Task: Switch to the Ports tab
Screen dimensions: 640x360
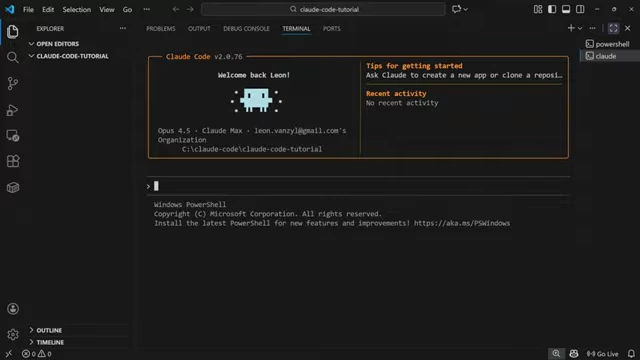Action: click(331, 29)
